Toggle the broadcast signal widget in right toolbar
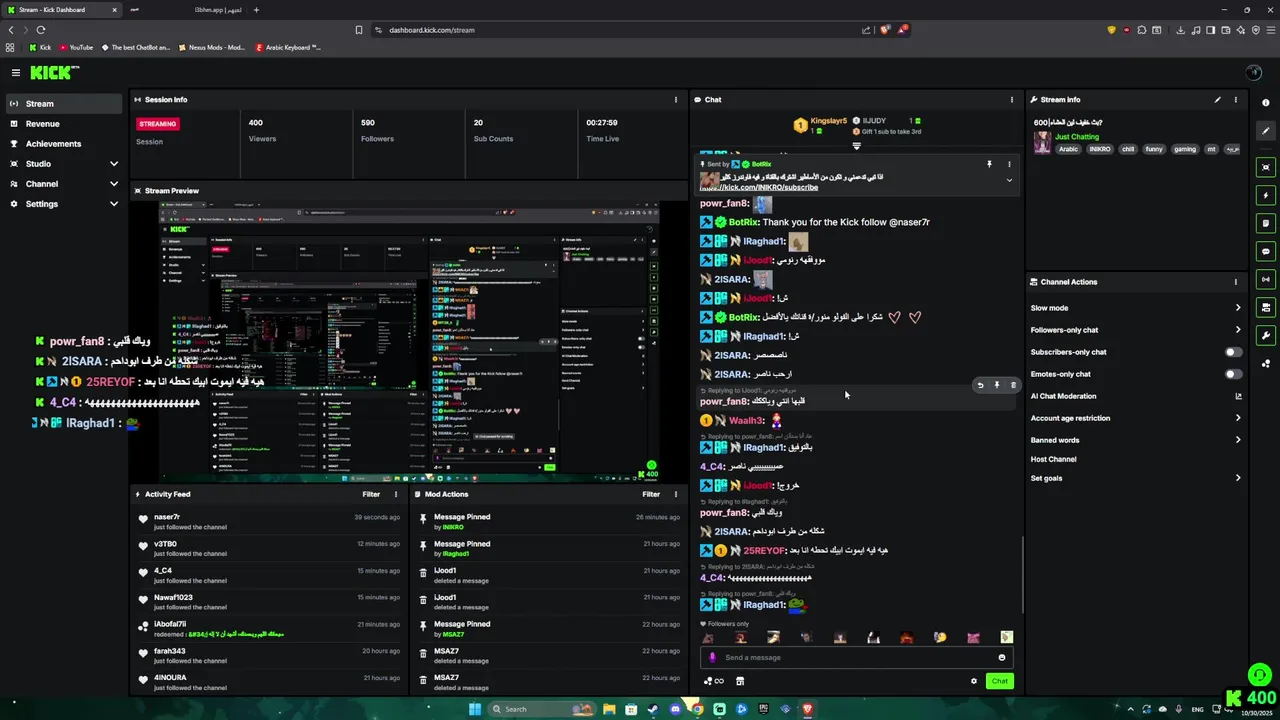The image size is (1280, 720). click(x=1266, y=279)
